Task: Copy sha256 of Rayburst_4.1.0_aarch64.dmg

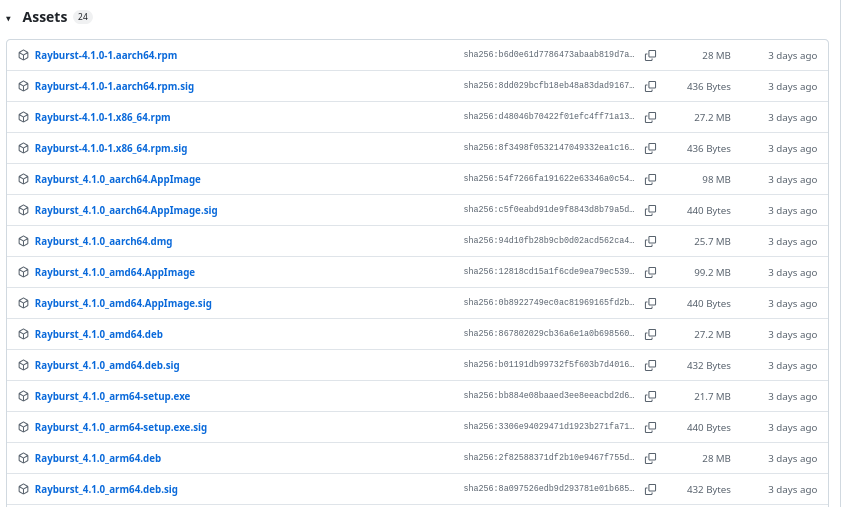Action: click(650, 241)
